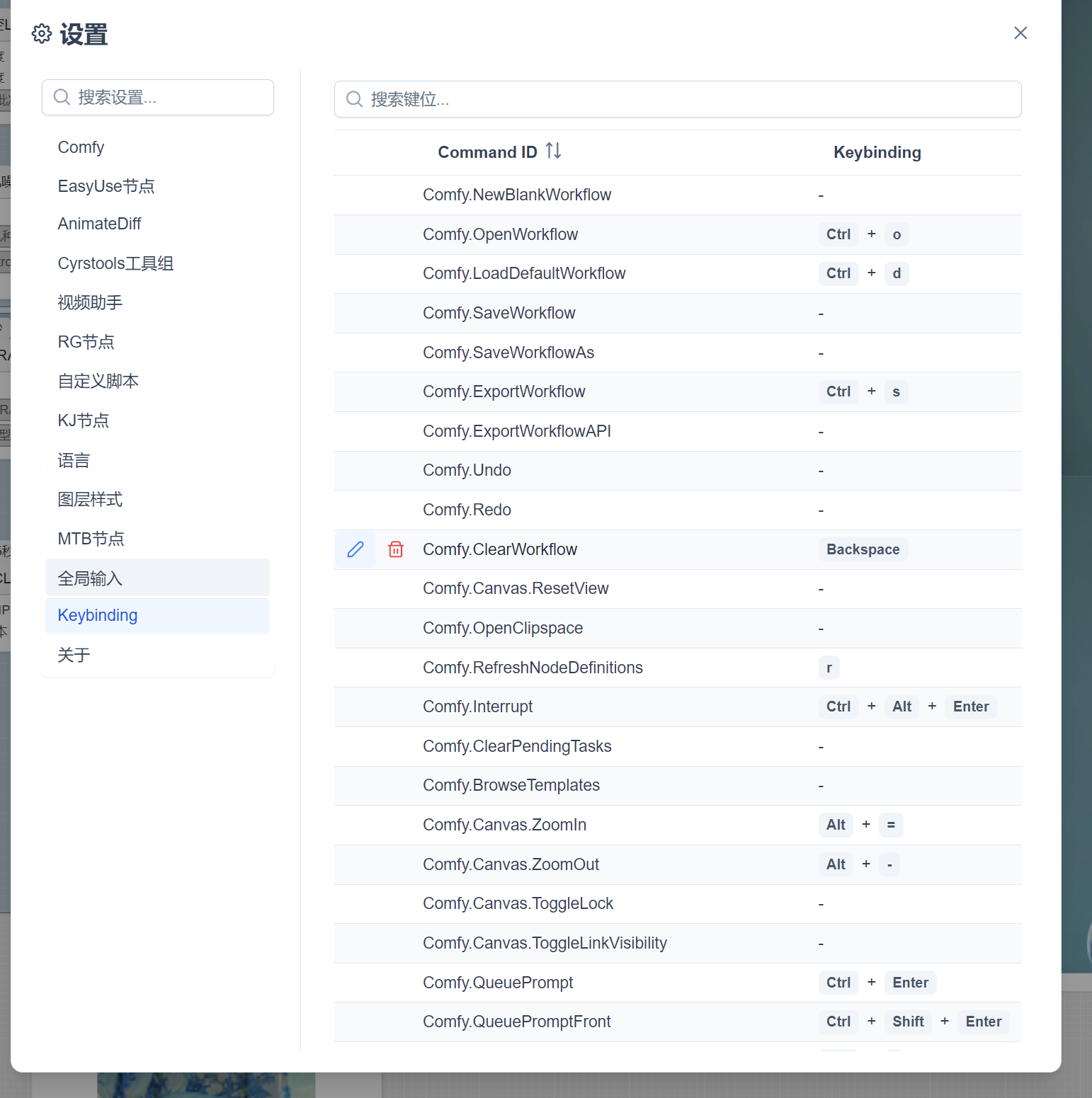Edit the Comfy.ClearWorkflow keybinding with pencil icon

[x=356, y=549]
